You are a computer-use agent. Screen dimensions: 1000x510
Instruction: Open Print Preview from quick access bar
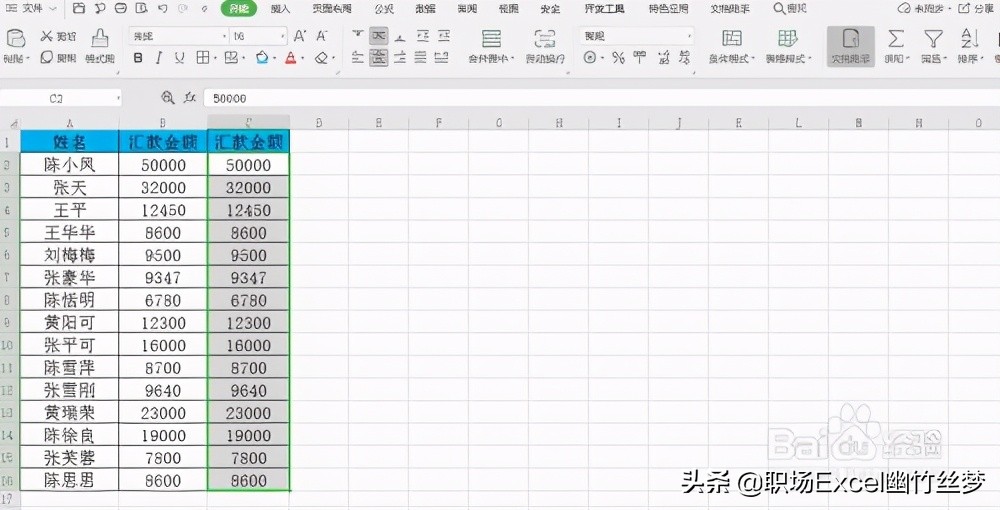tap(142, 8)
